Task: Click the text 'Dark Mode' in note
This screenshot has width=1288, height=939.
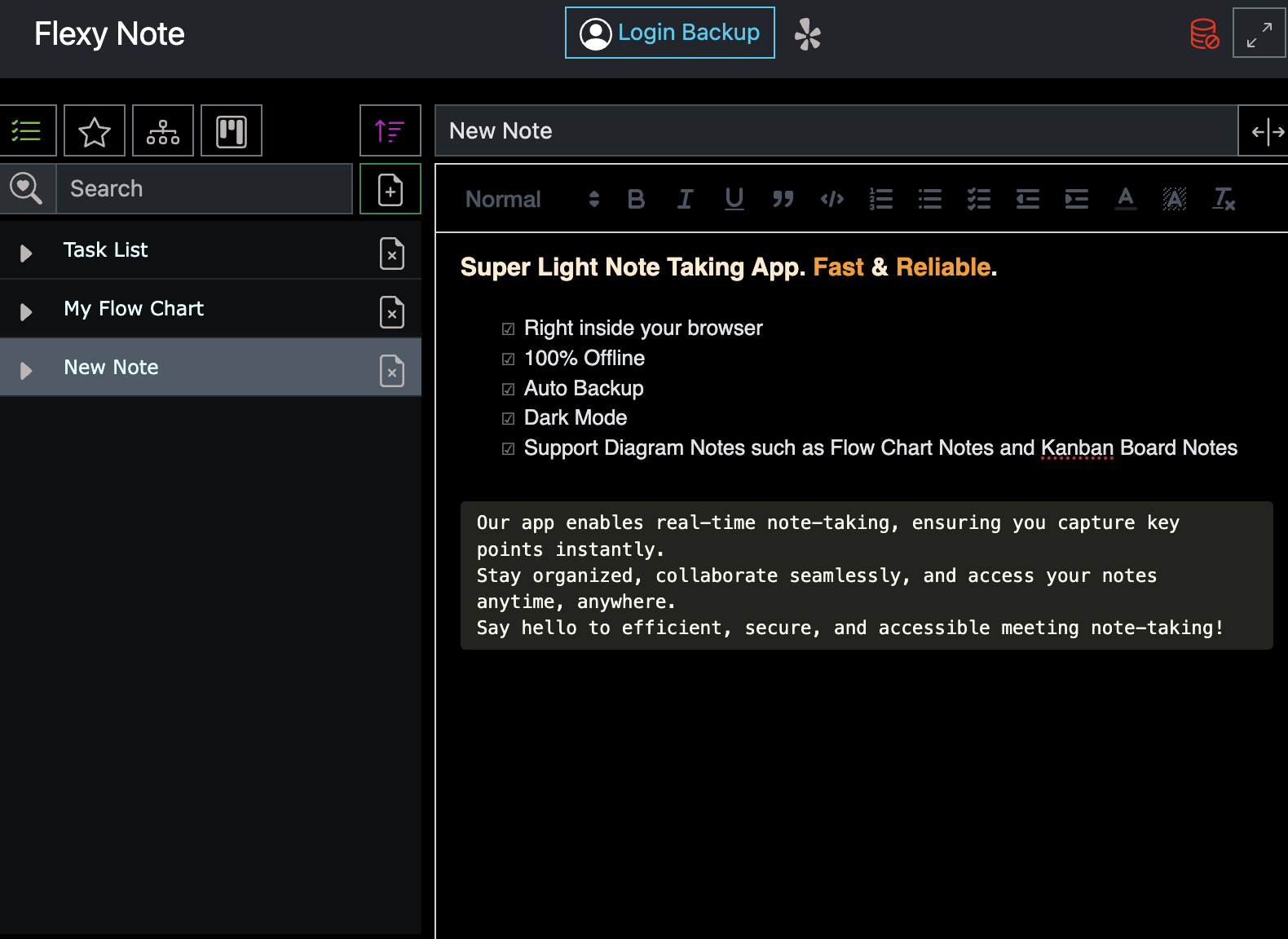Action: coord(576,418)
